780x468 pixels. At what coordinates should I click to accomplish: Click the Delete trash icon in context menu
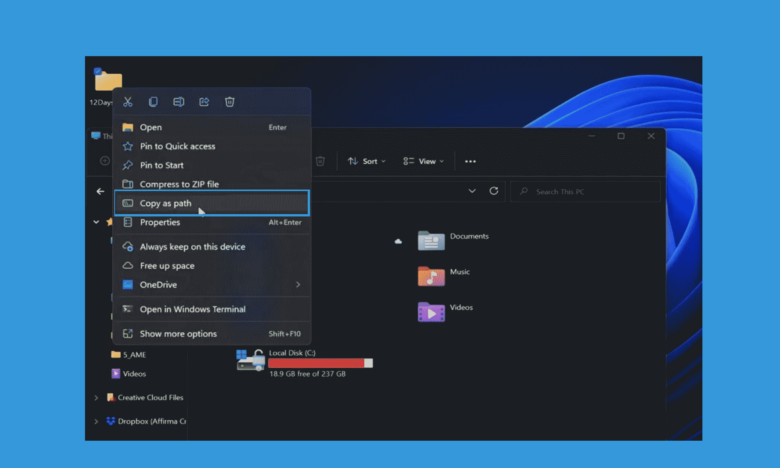coord(230,102)
